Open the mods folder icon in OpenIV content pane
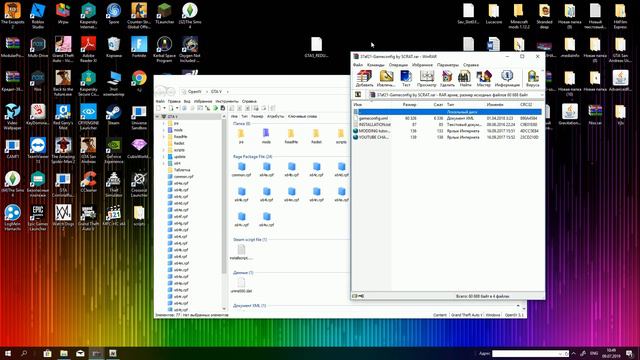Image resolution: width=640 pixels, height=360 pixels. tap(266, 136)
